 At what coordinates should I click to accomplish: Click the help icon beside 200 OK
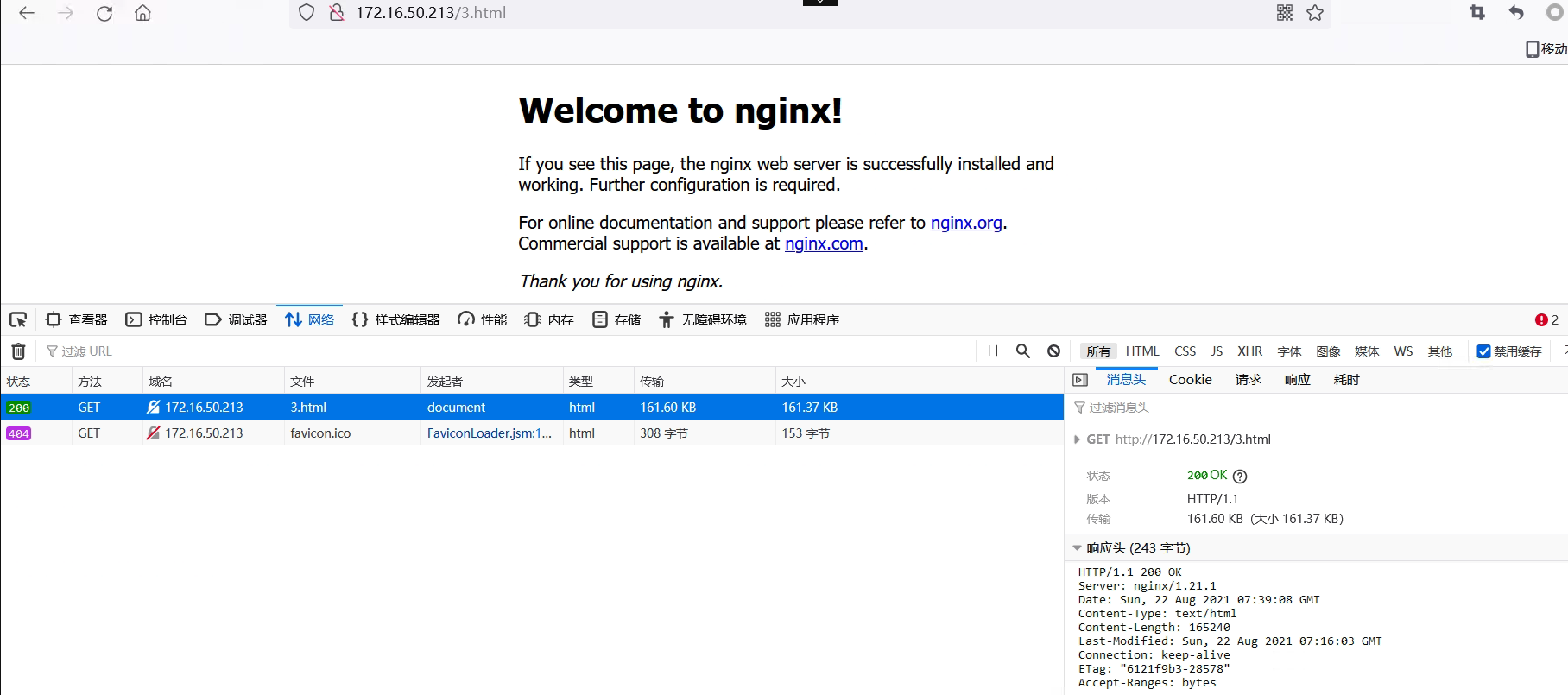pos(1240,477)
